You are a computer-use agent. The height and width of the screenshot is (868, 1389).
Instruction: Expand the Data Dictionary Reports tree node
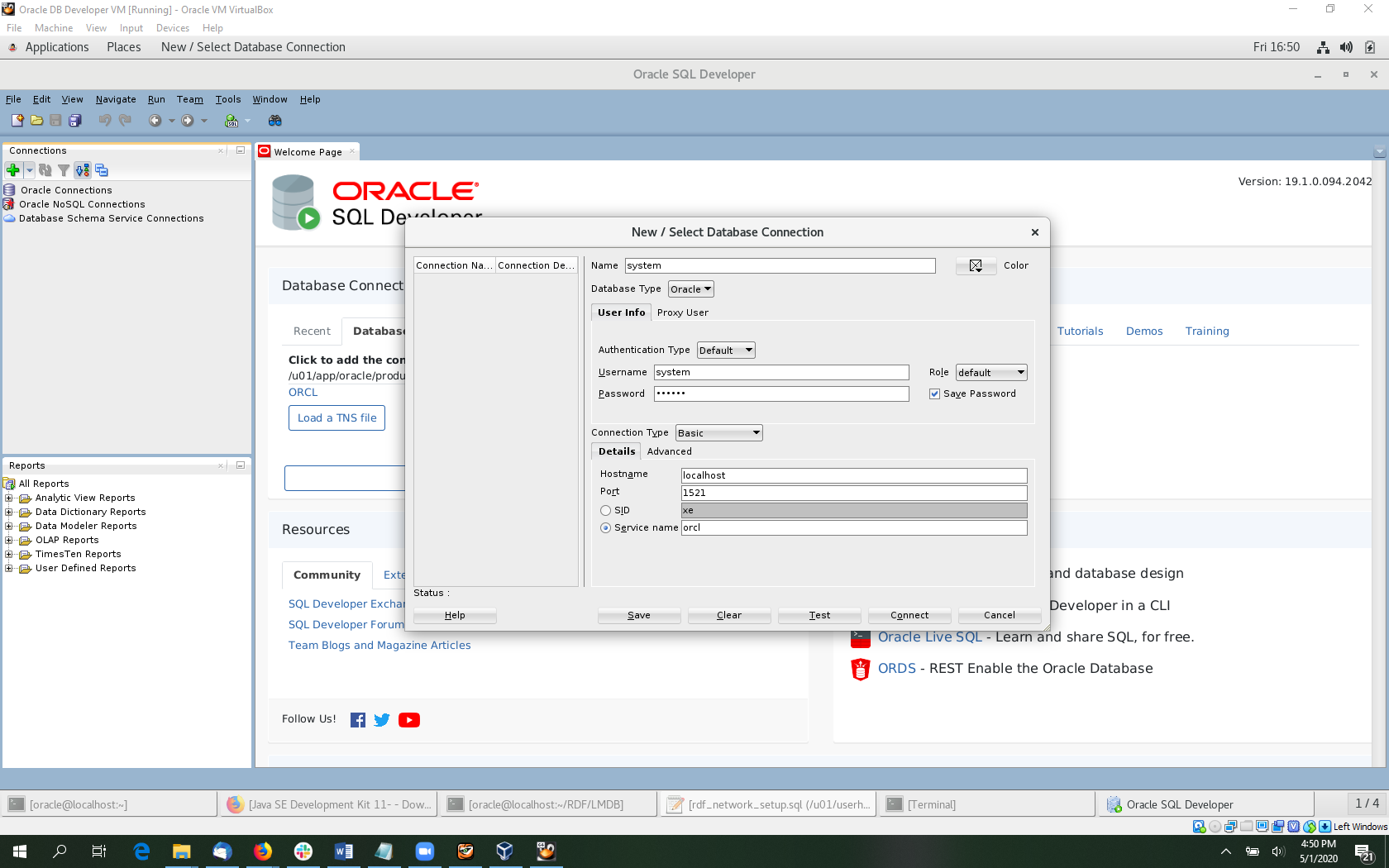pyautogui.click(x=9, y=513)
